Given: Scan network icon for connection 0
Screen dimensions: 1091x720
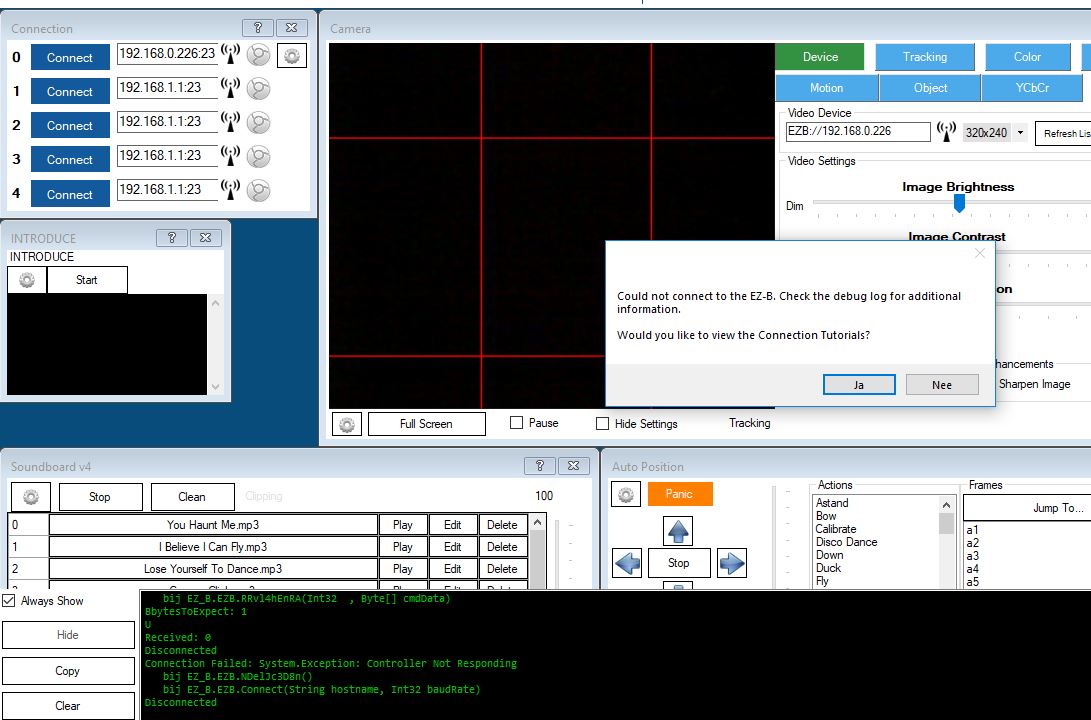Looking at the screenshot, I should pos(230,54).
